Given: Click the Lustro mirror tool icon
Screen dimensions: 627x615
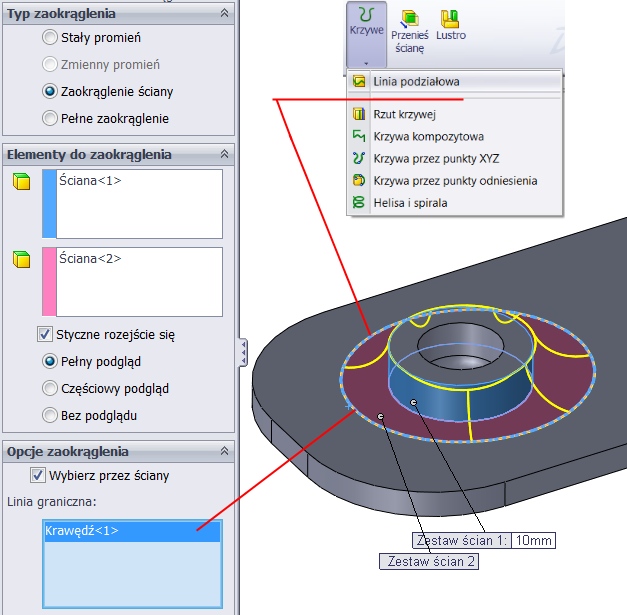Looking at the screenshot, I should (x=450, y=18).
